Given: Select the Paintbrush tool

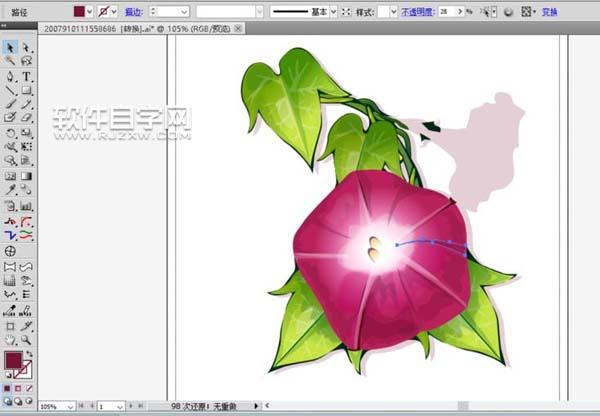Looking at the screenshot, I should tap(10, 104).
